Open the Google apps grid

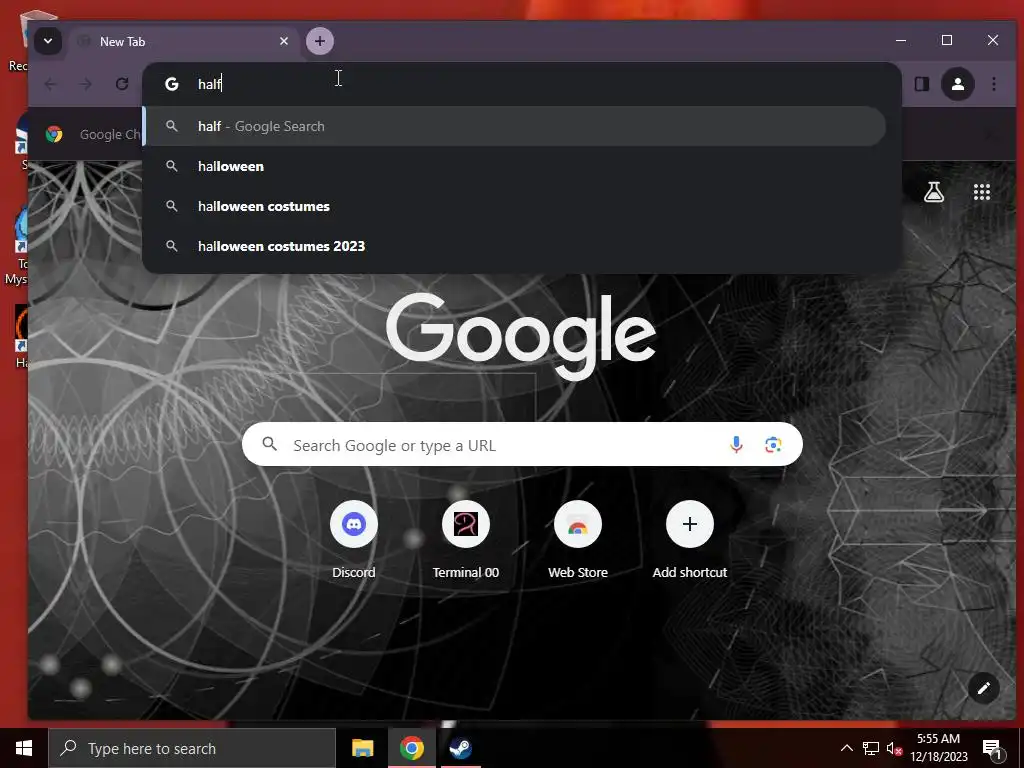point(982,192)
